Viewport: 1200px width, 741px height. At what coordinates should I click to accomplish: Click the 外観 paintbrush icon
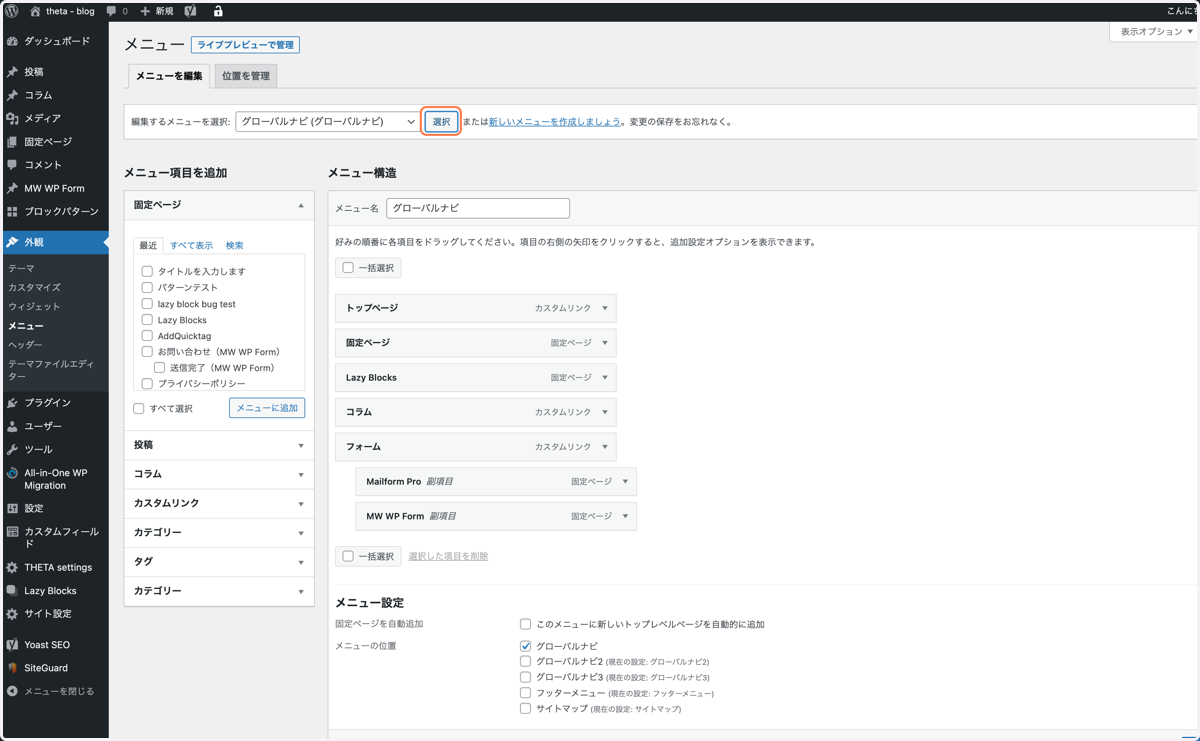coord(12,242)
